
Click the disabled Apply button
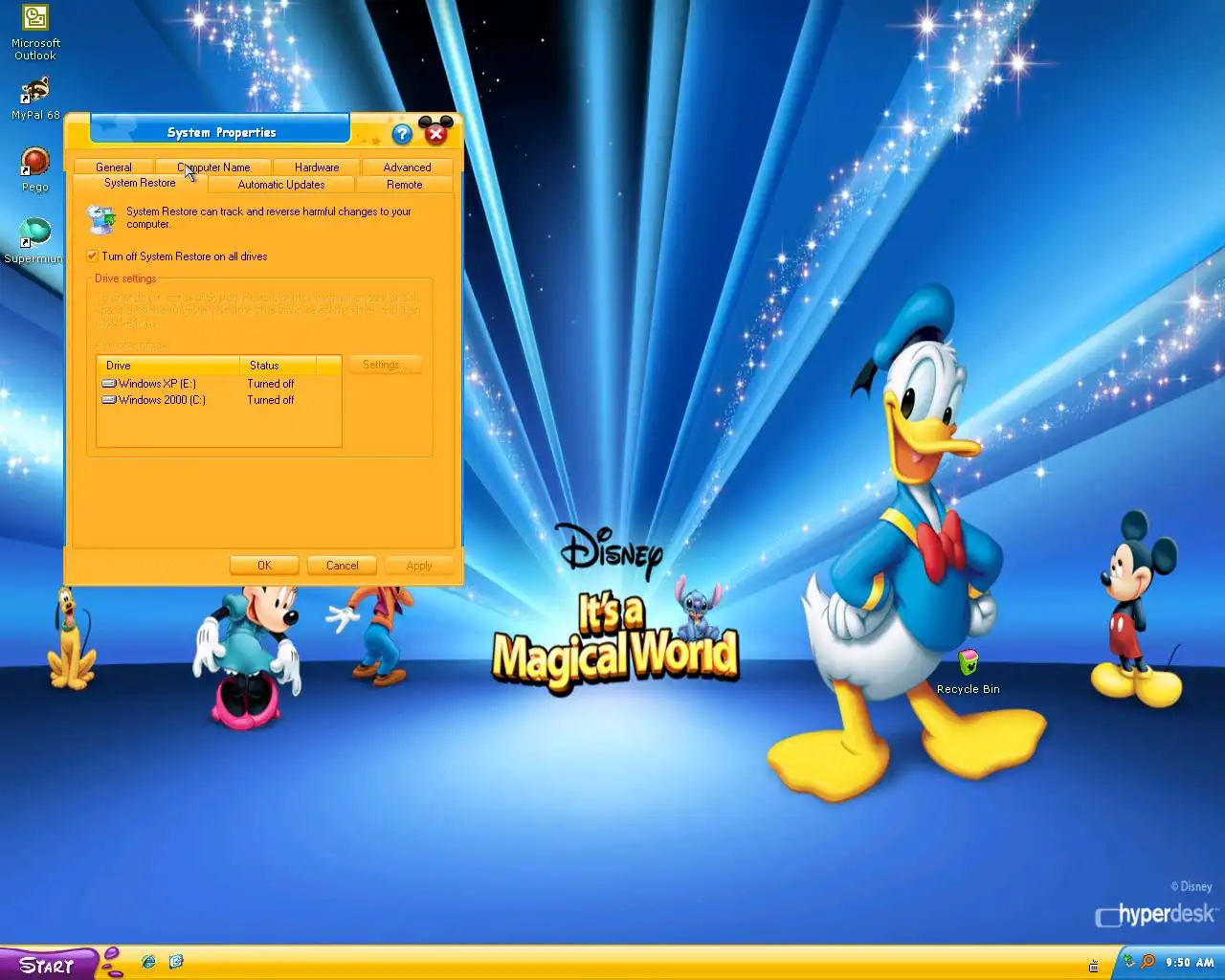(419, 566)
